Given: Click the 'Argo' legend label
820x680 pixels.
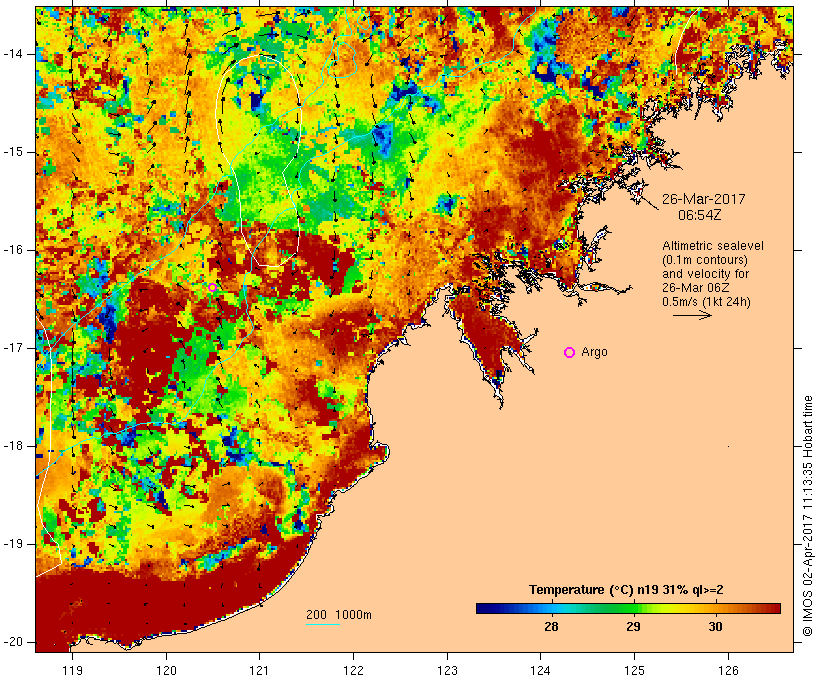Looking at the screenshot, I should [595, 353].
